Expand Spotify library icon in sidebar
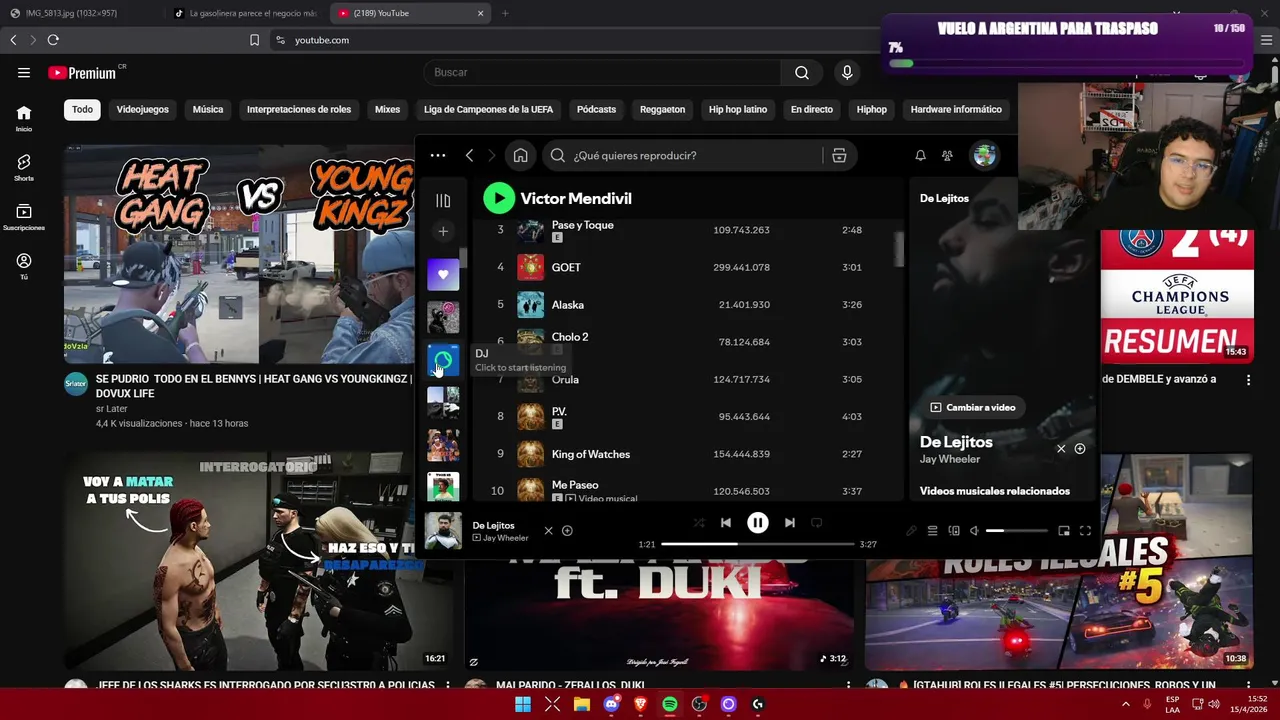The width and height of the screenshot is (1280, 720). tap(443, 200)
